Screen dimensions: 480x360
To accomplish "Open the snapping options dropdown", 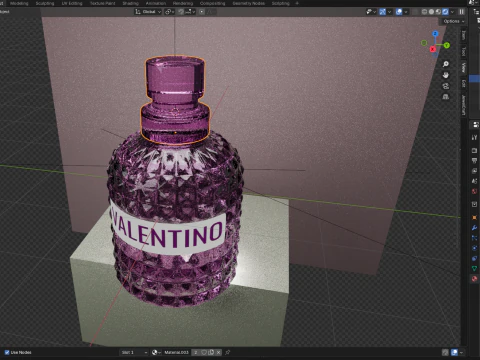I will [190, 12].
